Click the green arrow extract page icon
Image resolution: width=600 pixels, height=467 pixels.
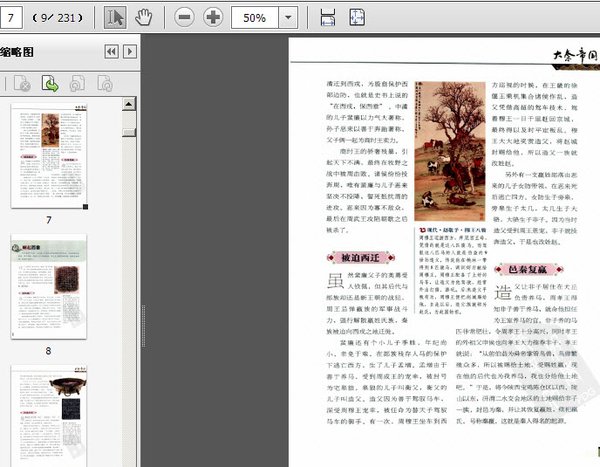click(50, 84)
